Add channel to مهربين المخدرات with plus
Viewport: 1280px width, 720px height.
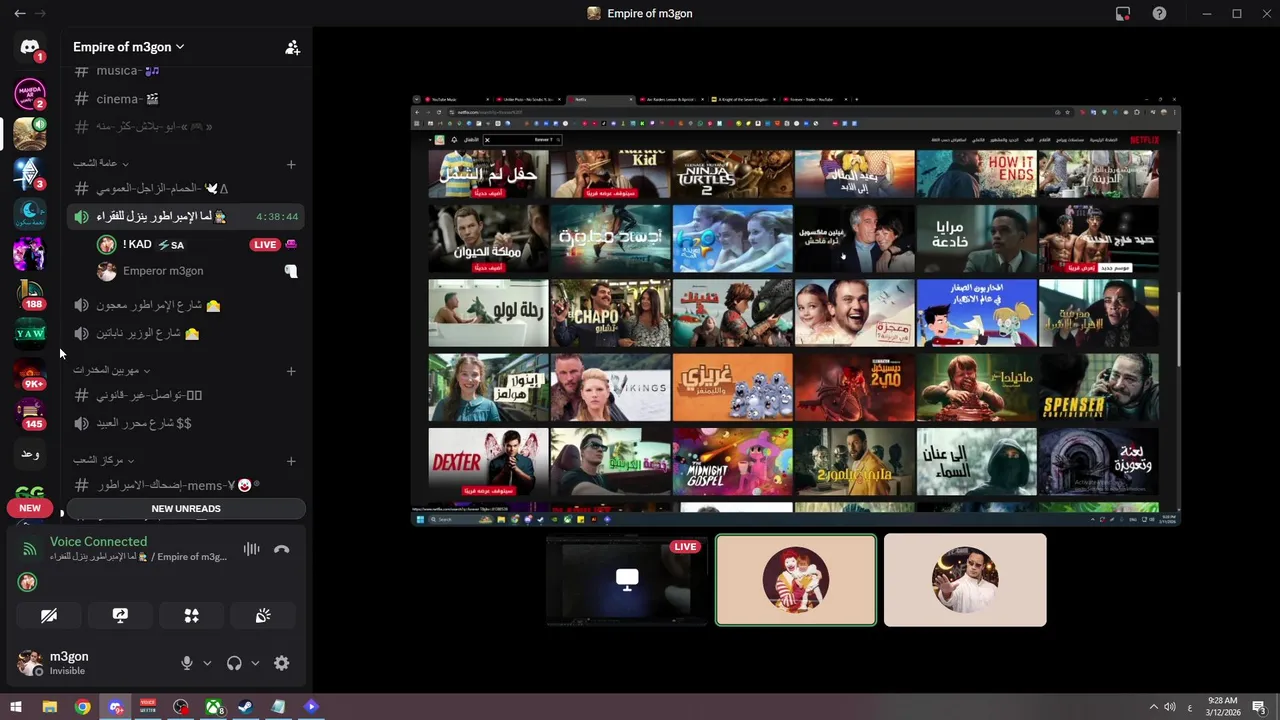(291, 371)
